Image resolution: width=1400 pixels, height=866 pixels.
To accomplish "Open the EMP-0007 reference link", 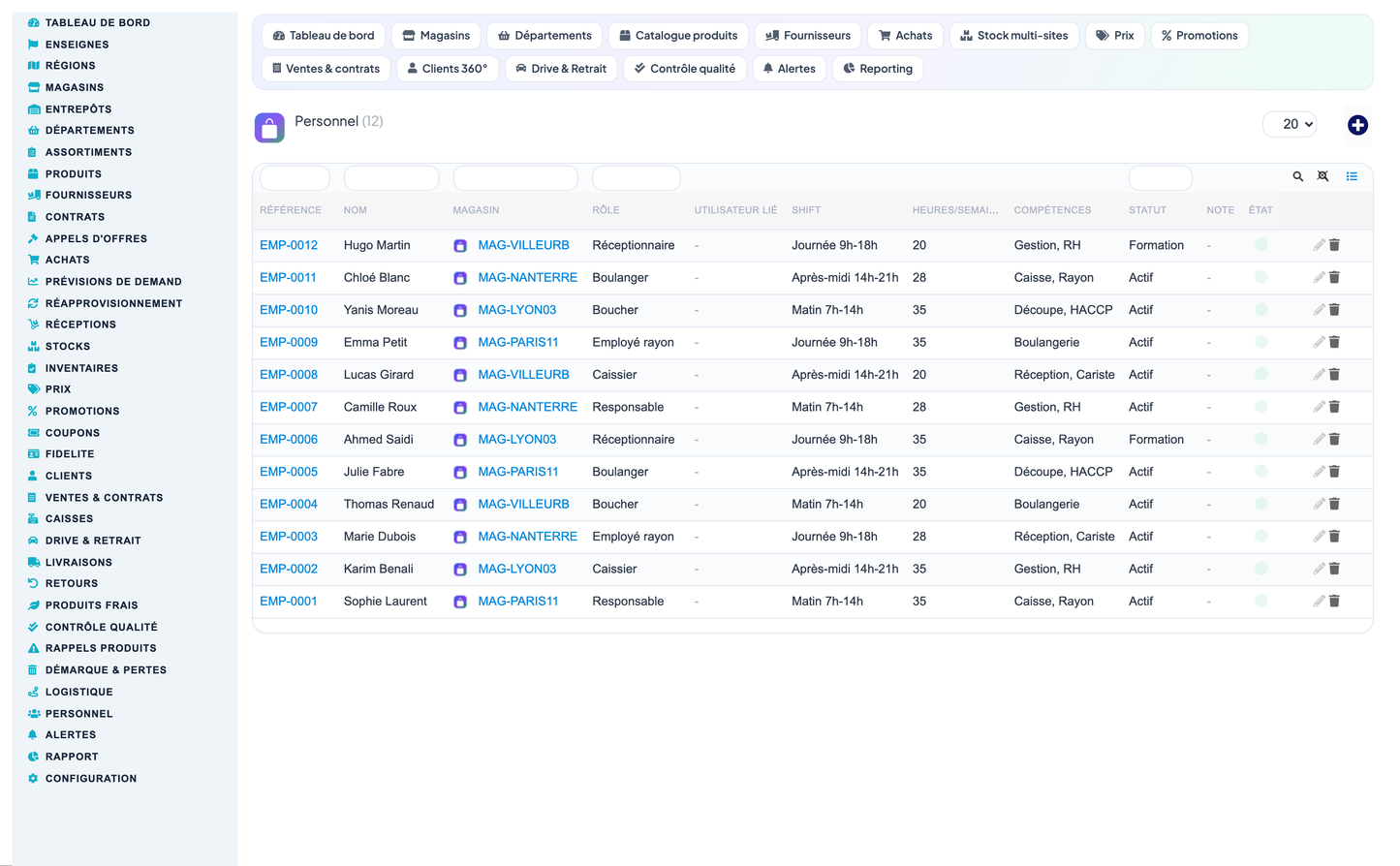I will pyautogui.click(x=289, y=407).
